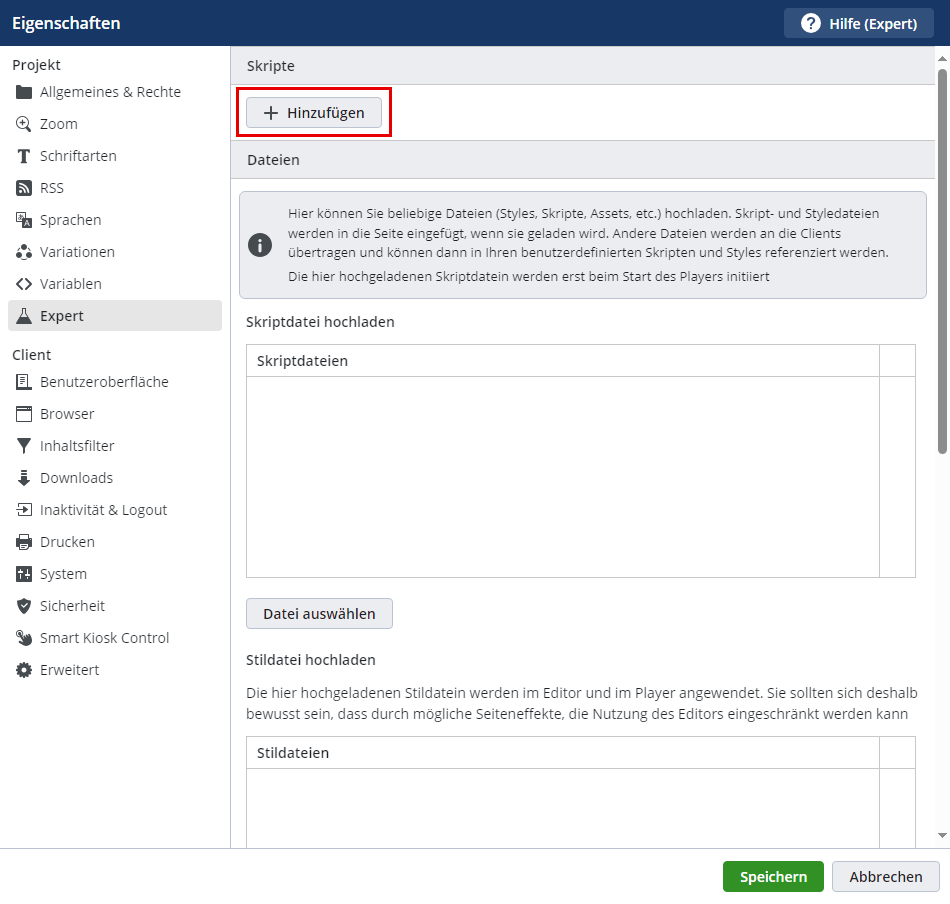Click the printer icon beside Drucken
The height and width of the screenshot is (904, 950).
point(24,542)
